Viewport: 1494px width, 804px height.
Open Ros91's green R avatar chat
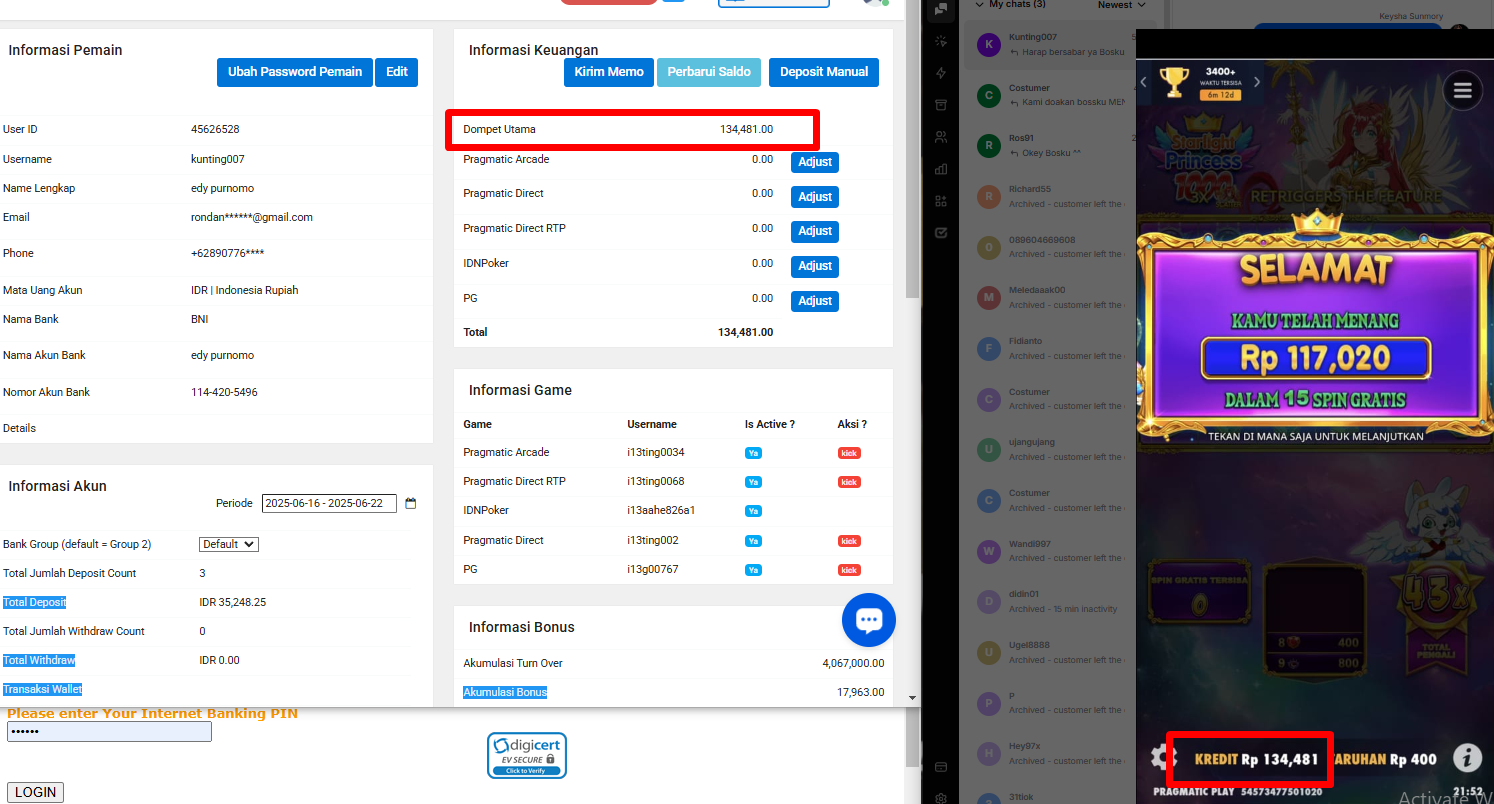click(x=989, y=146)
